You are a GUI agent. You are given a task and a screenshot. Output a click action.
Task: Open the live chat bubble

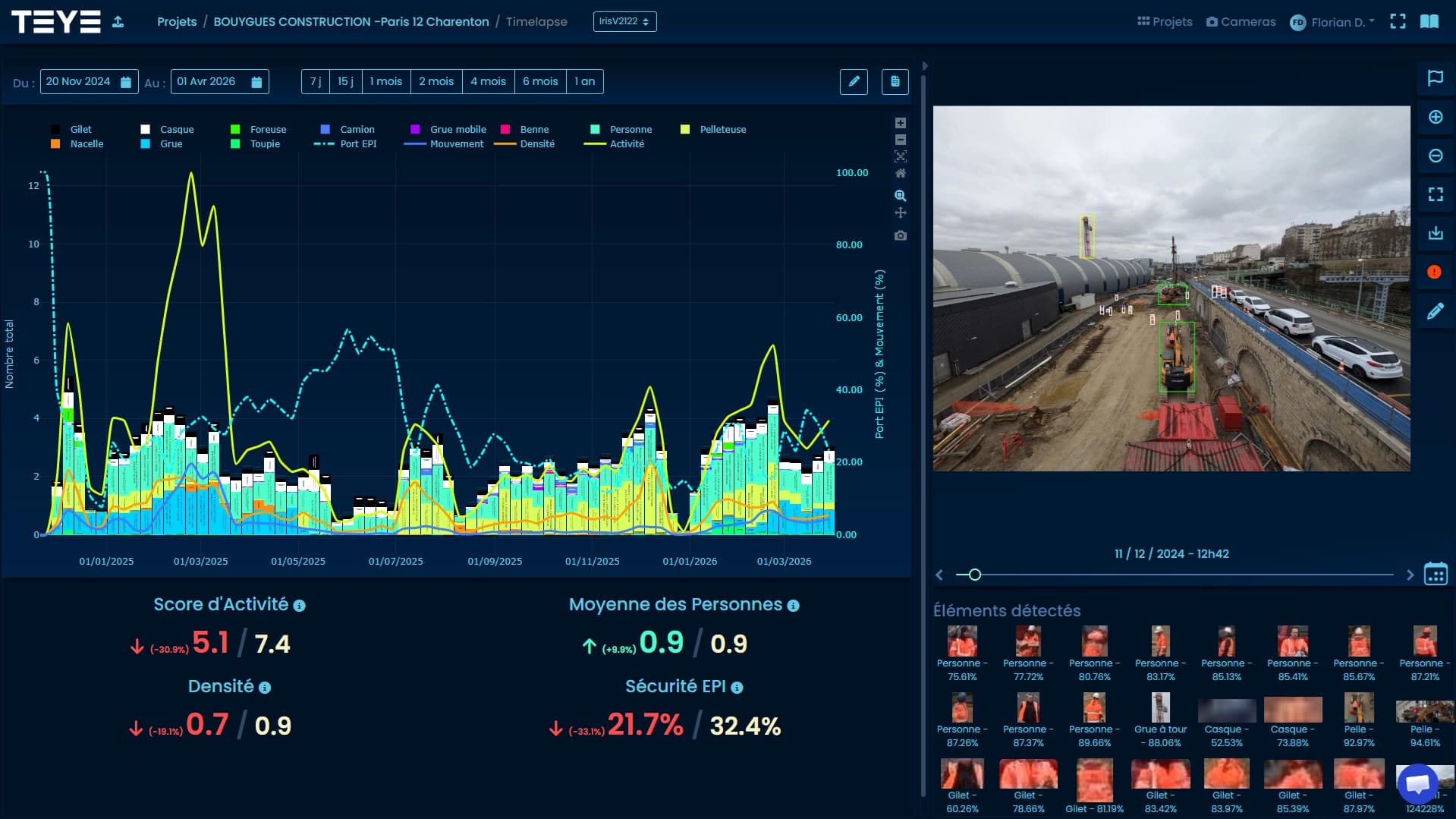(1417, 784)
